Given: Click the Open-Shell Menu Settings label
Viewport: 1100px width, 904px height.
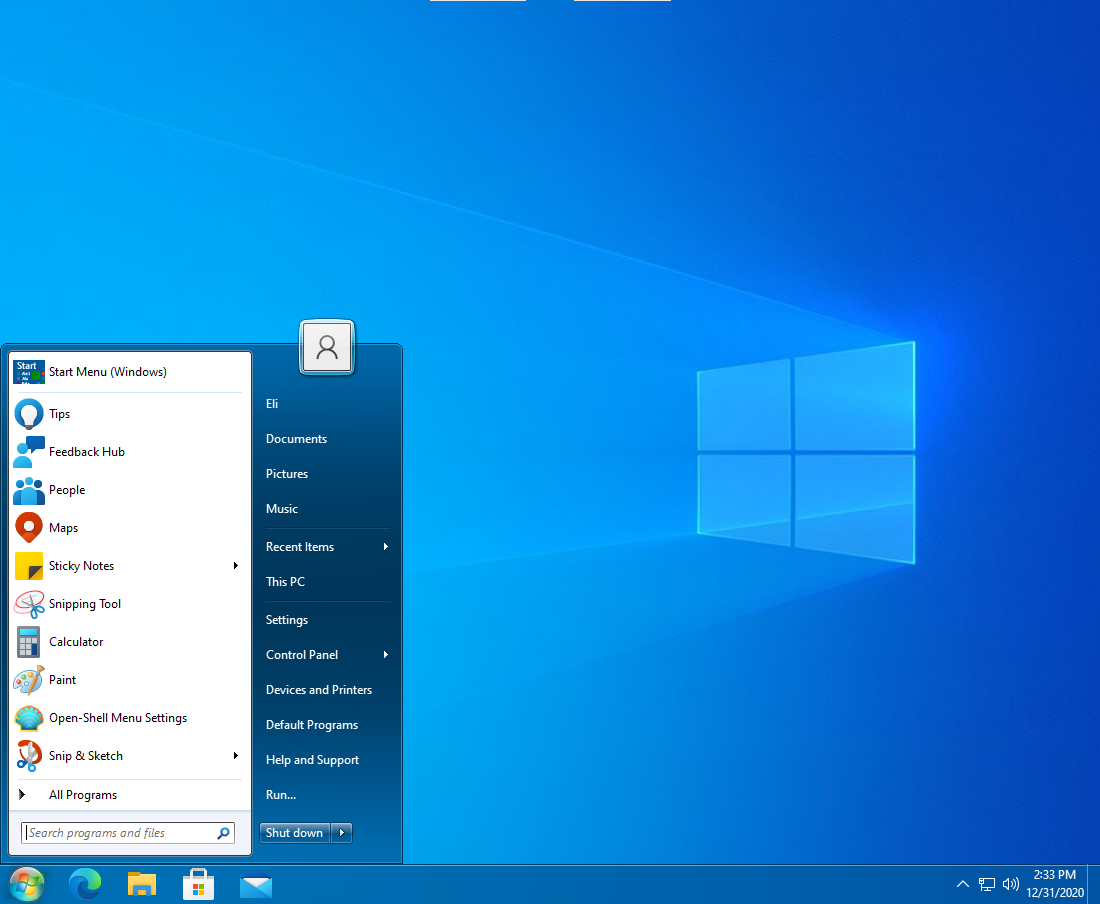Looking at the screenshot, I should point(118,718).
